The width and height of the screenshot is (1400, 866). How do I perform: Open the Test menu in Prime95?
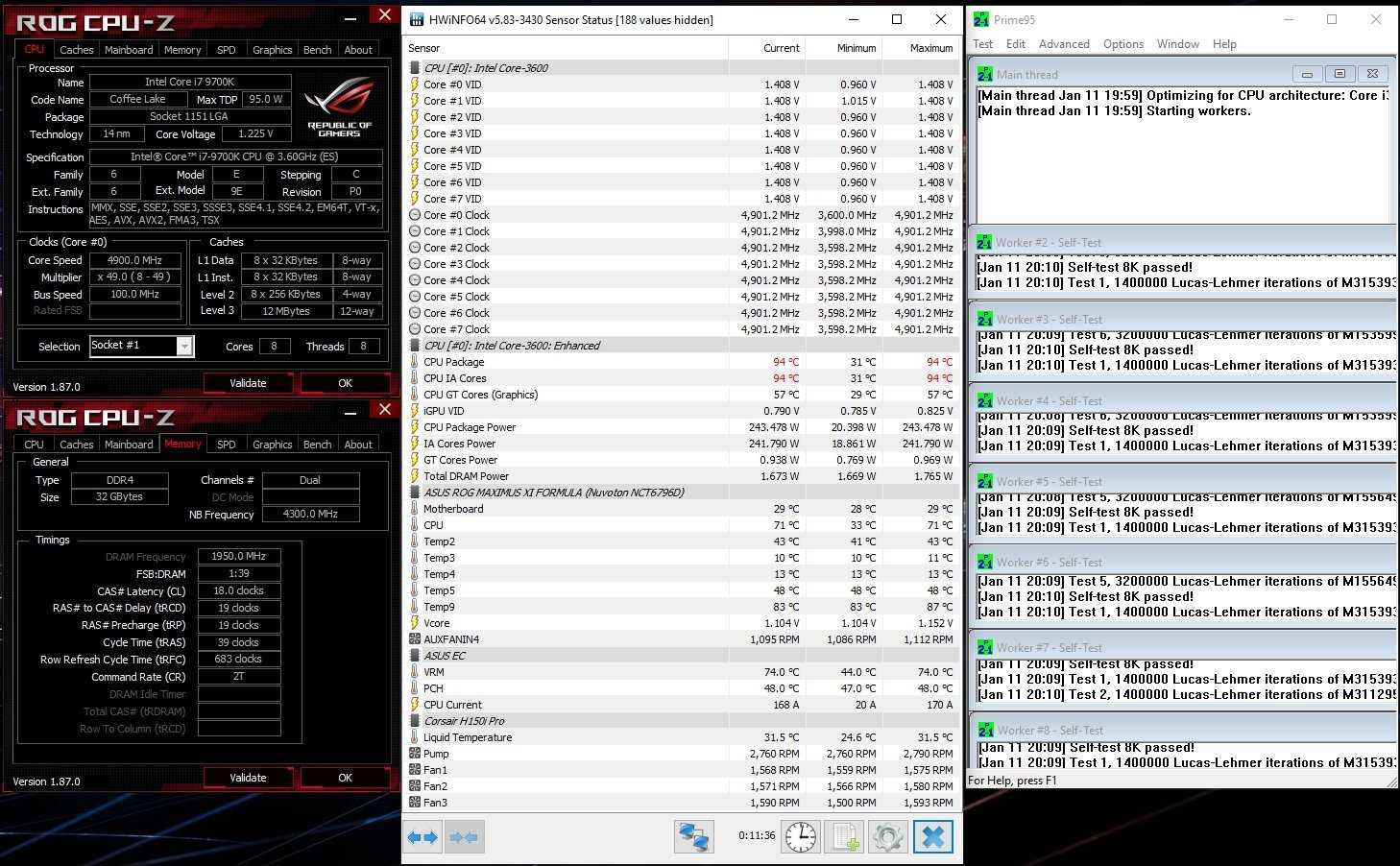coord(982,44)
